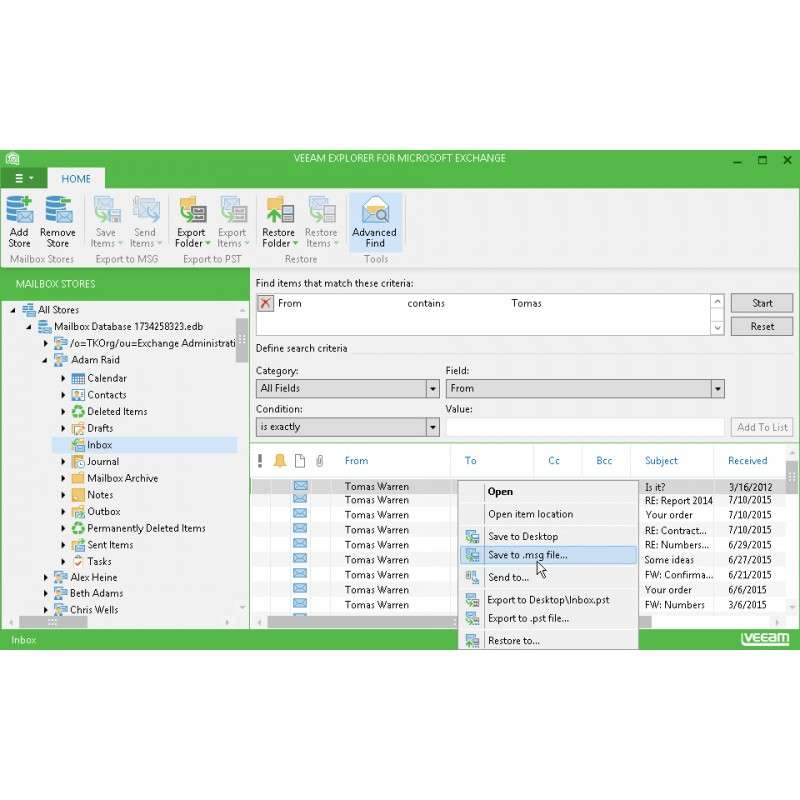Select the Permanently Deleted Items folder
The height and width of the screenshot is (800, 800).
point(146,529)
